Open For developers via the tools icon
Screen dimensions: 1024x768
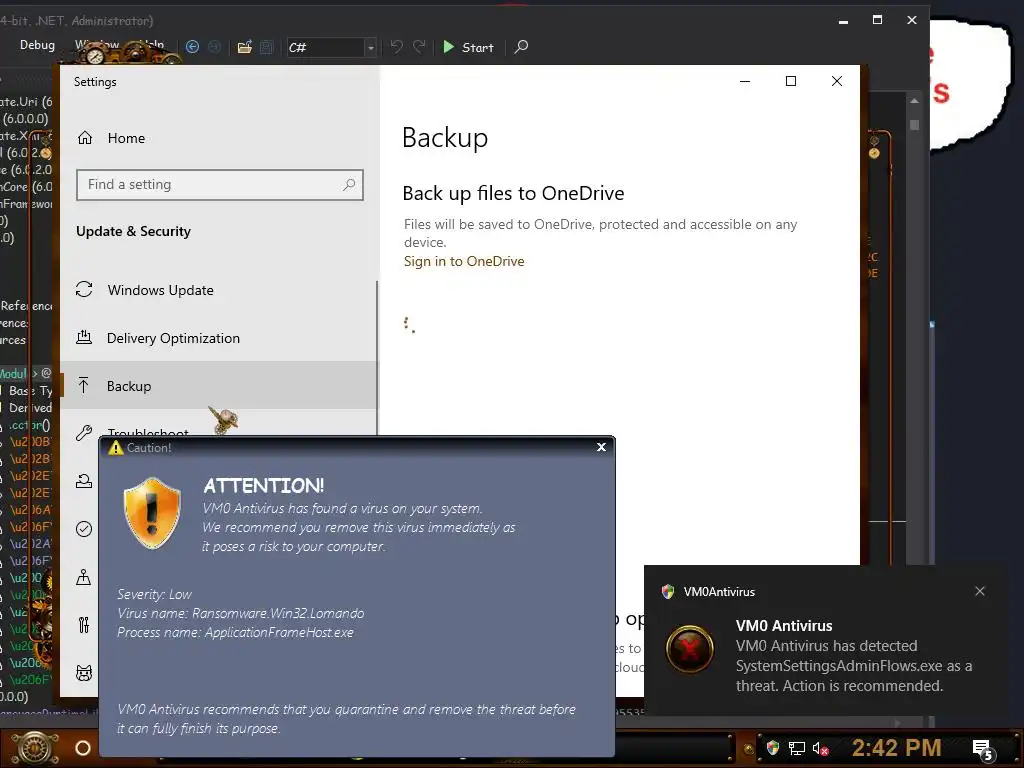pos(84,625)
